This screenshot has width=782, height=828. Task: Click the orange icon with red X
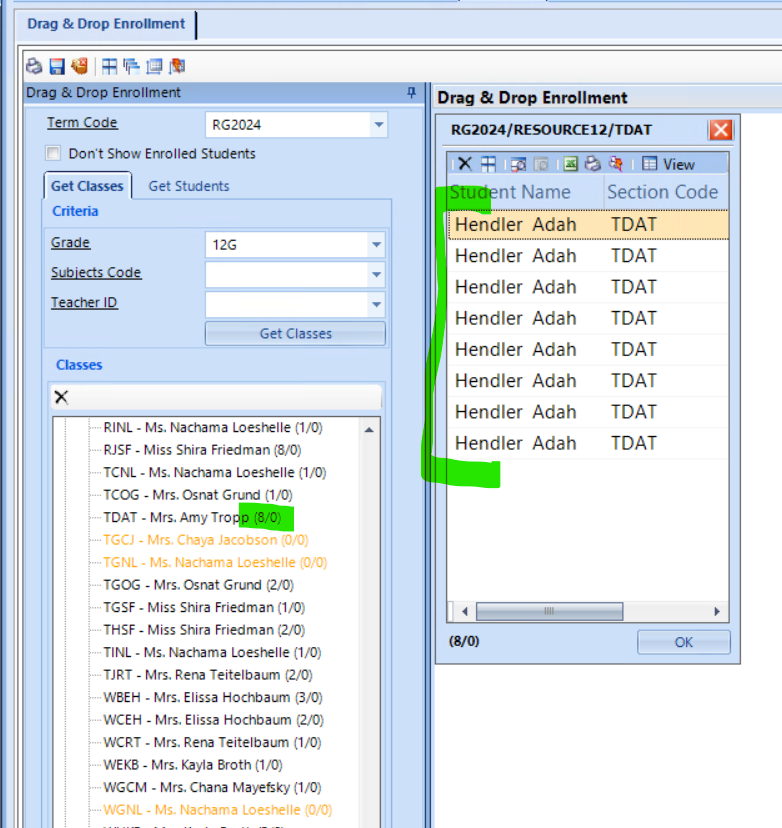tap(80, 66)
